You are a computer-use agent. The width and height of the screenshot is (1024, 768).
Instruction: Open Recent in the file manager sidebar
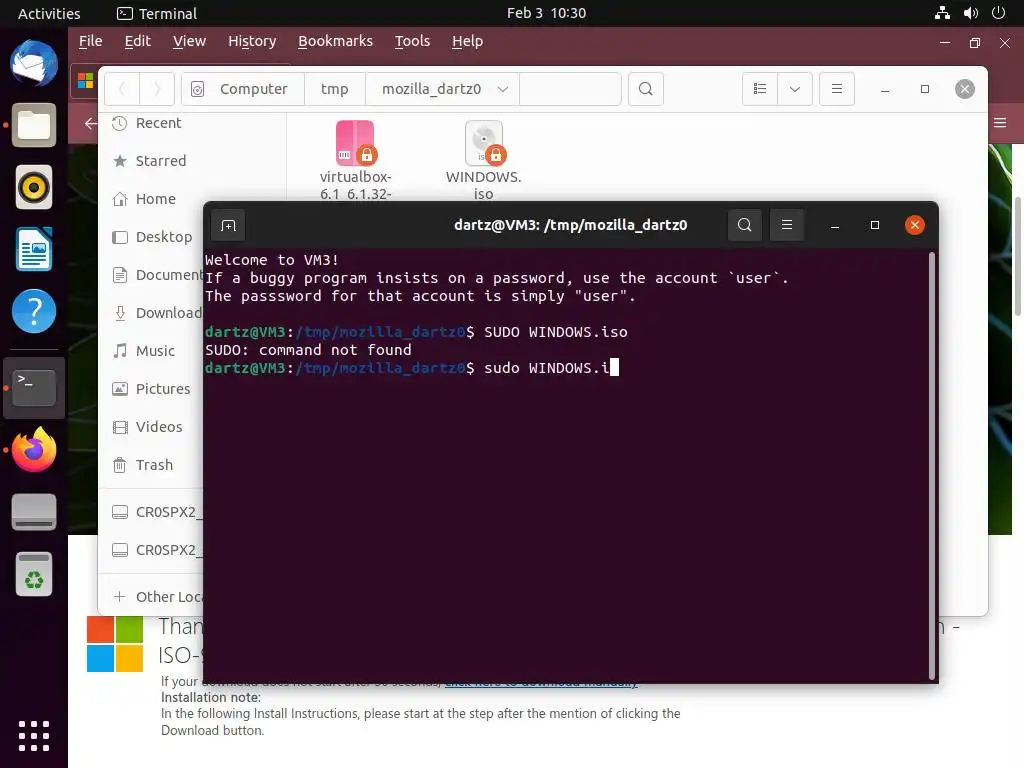pos(158,123)
